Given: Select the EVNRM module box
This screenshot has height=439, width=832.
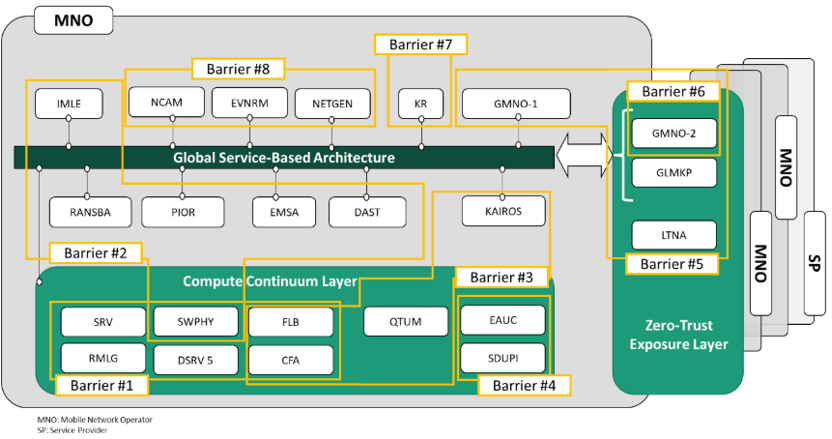Looking at the screenshot, I should coord(249,103).
